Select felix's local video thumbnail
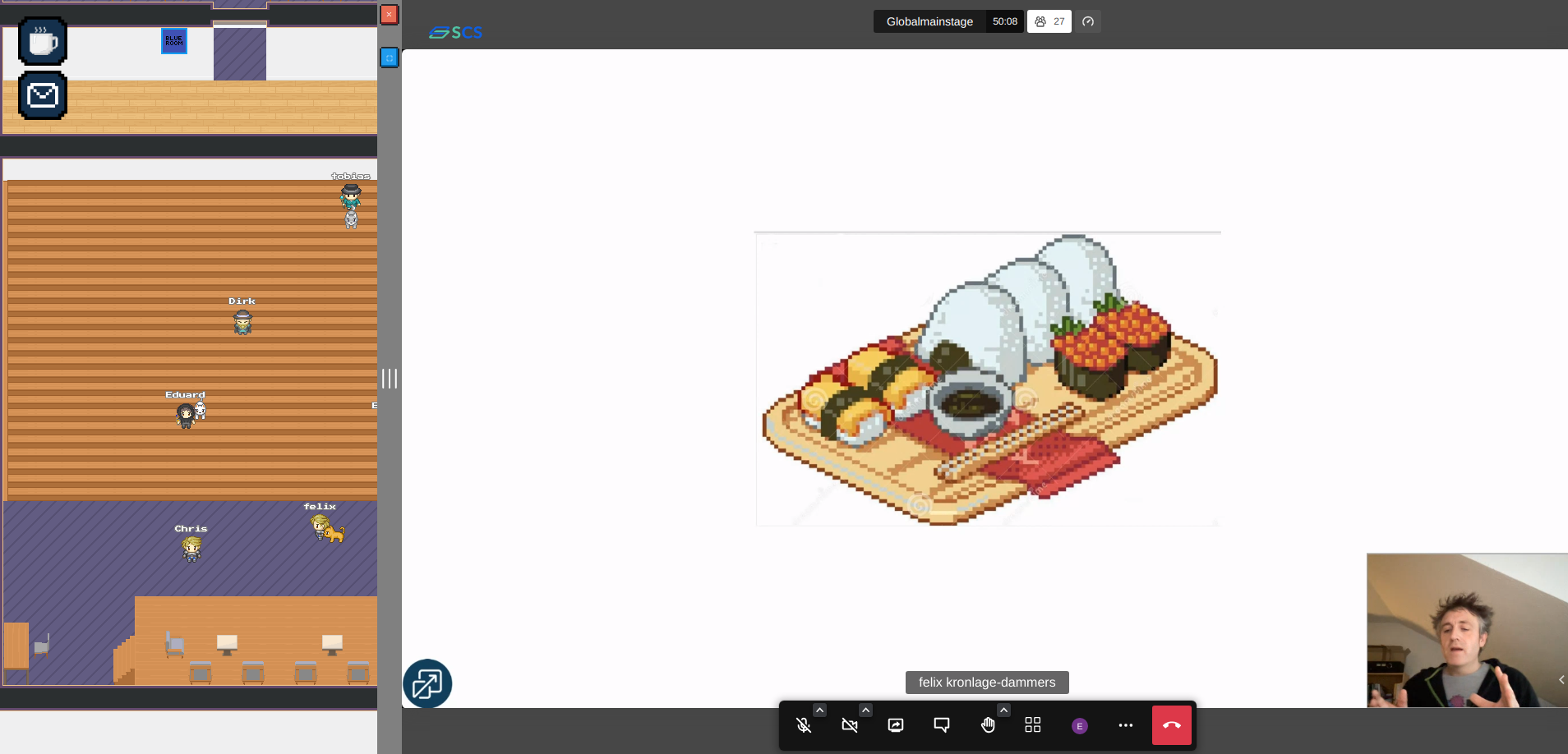The width and height of the screenshot is (1568, 754). [x=1466, y=630]
